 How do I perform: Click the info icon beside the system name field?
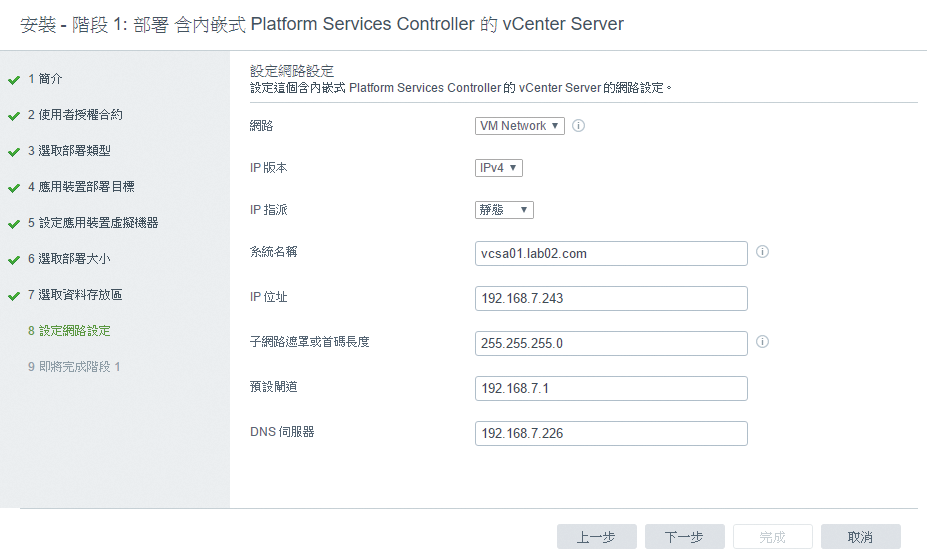point(763,252)
